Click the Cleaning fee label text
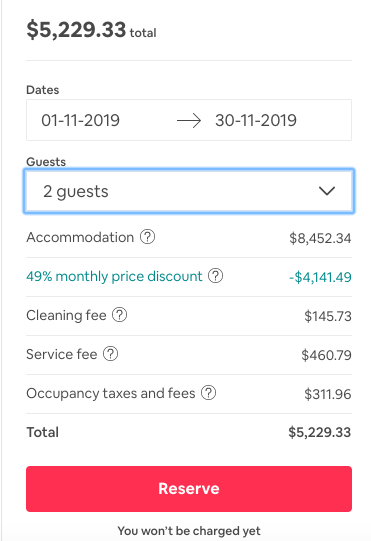The width and height of the screenshot is (371, 541). click(66, 315)
